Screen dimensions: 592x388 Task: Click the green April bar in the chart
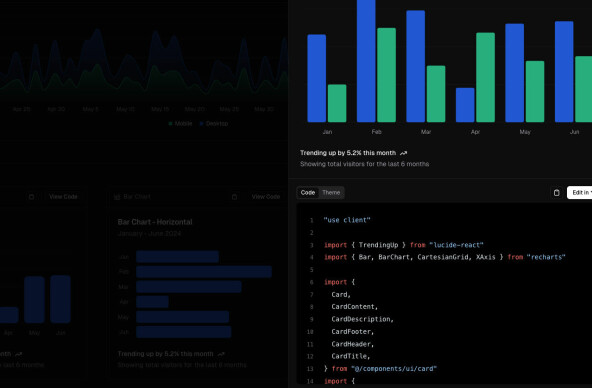tap(486, 77)
